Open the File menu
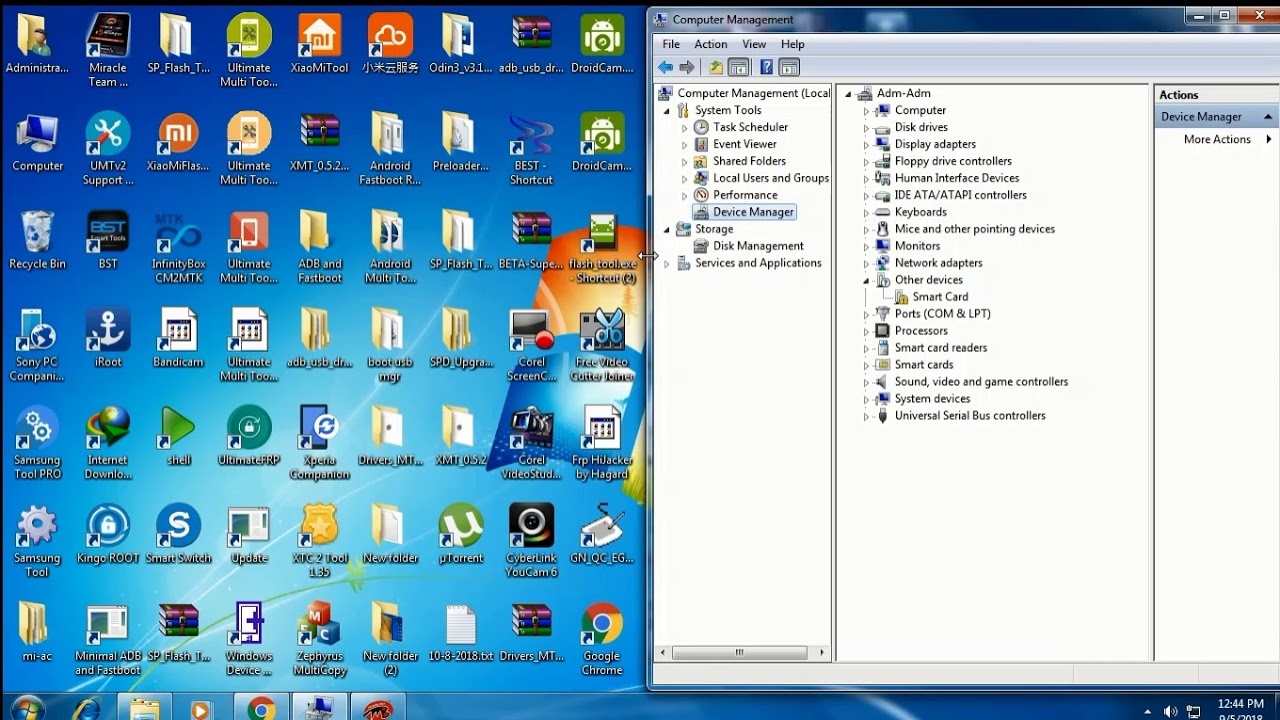 pos(671,44)
